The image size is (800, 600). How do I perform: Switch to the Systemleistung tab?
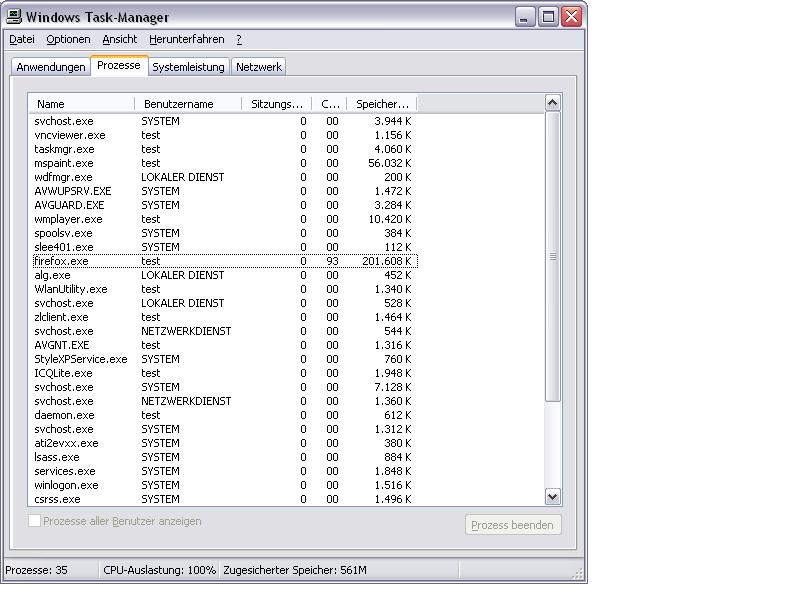point(188,67)
